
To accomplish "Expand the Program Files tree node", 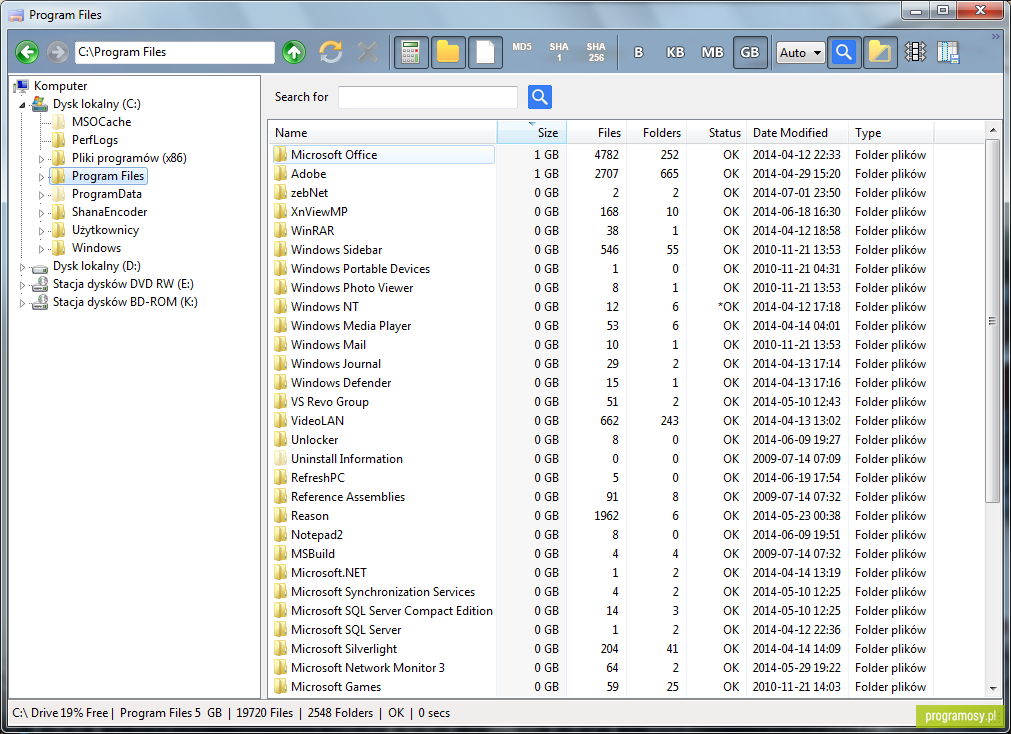I will point(41,177).
